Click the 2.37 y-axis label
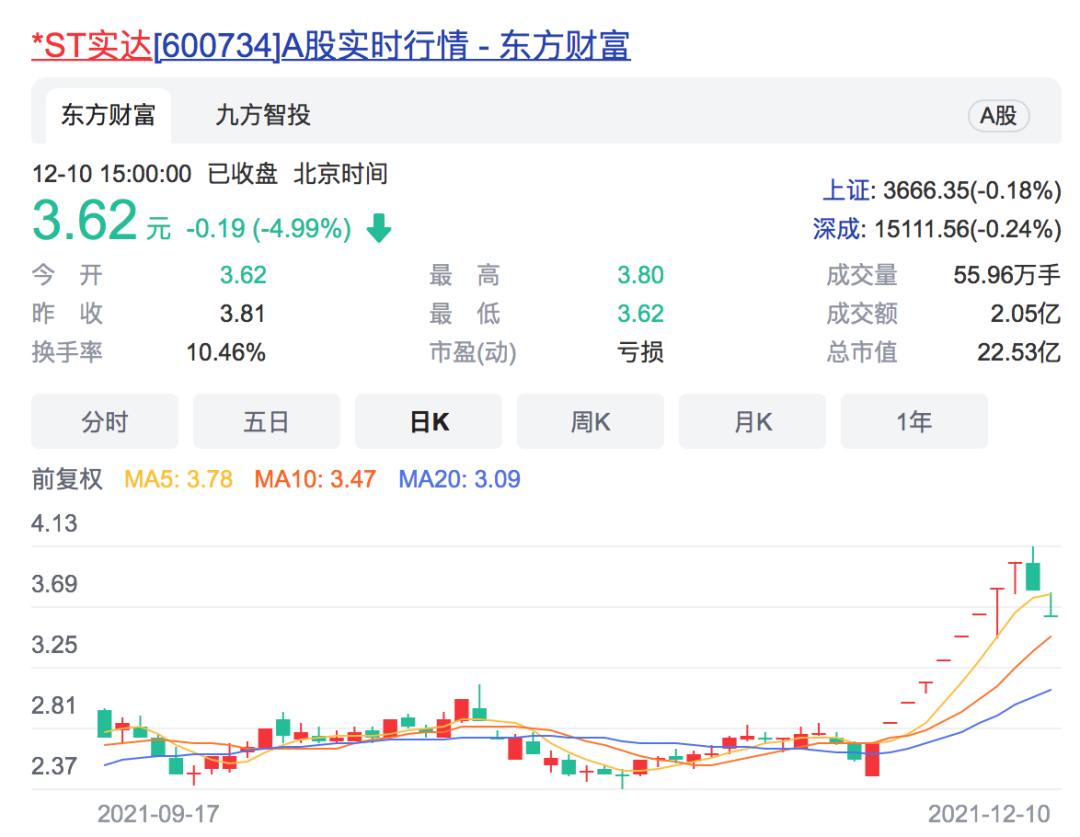The height and width of the screenshot is (837, 1080). tap(54, 766)
